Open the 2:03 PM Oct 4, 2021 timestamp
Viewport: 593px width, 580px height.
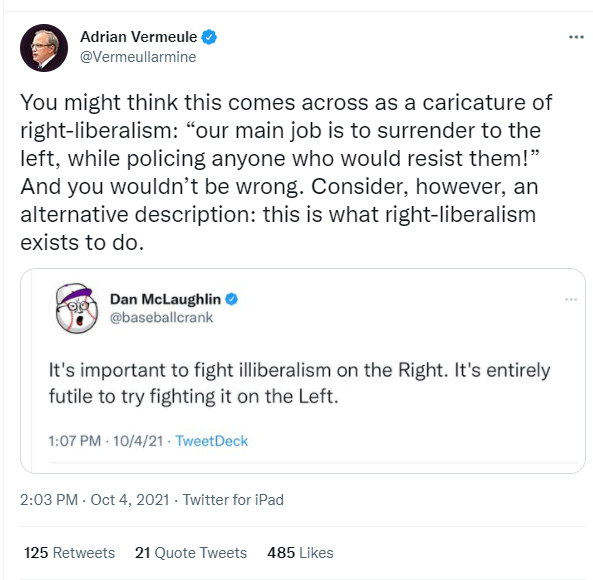(95, 499)
